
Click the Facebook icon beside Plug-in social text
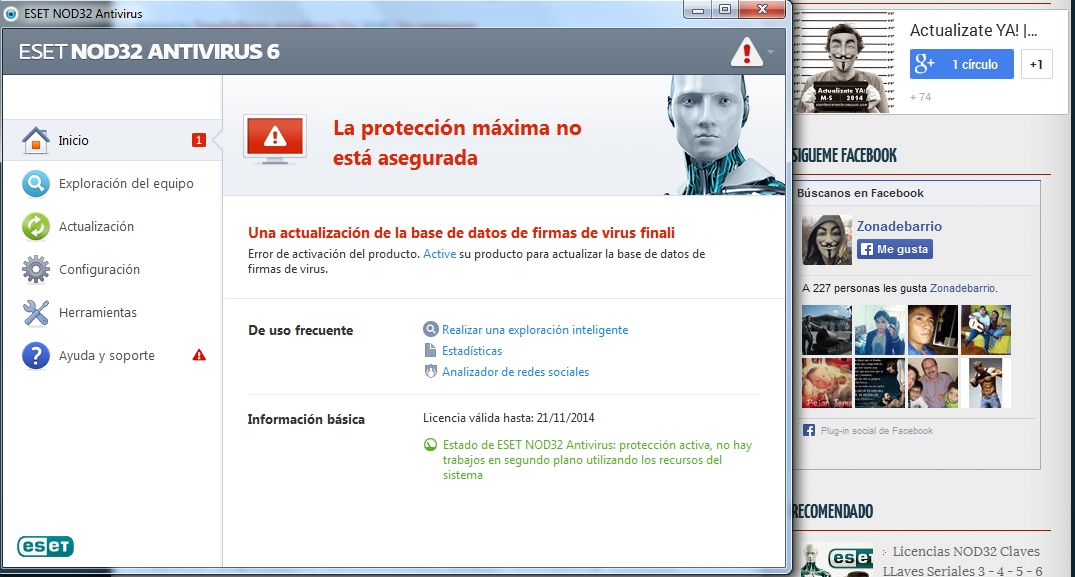tap(809, 430)
